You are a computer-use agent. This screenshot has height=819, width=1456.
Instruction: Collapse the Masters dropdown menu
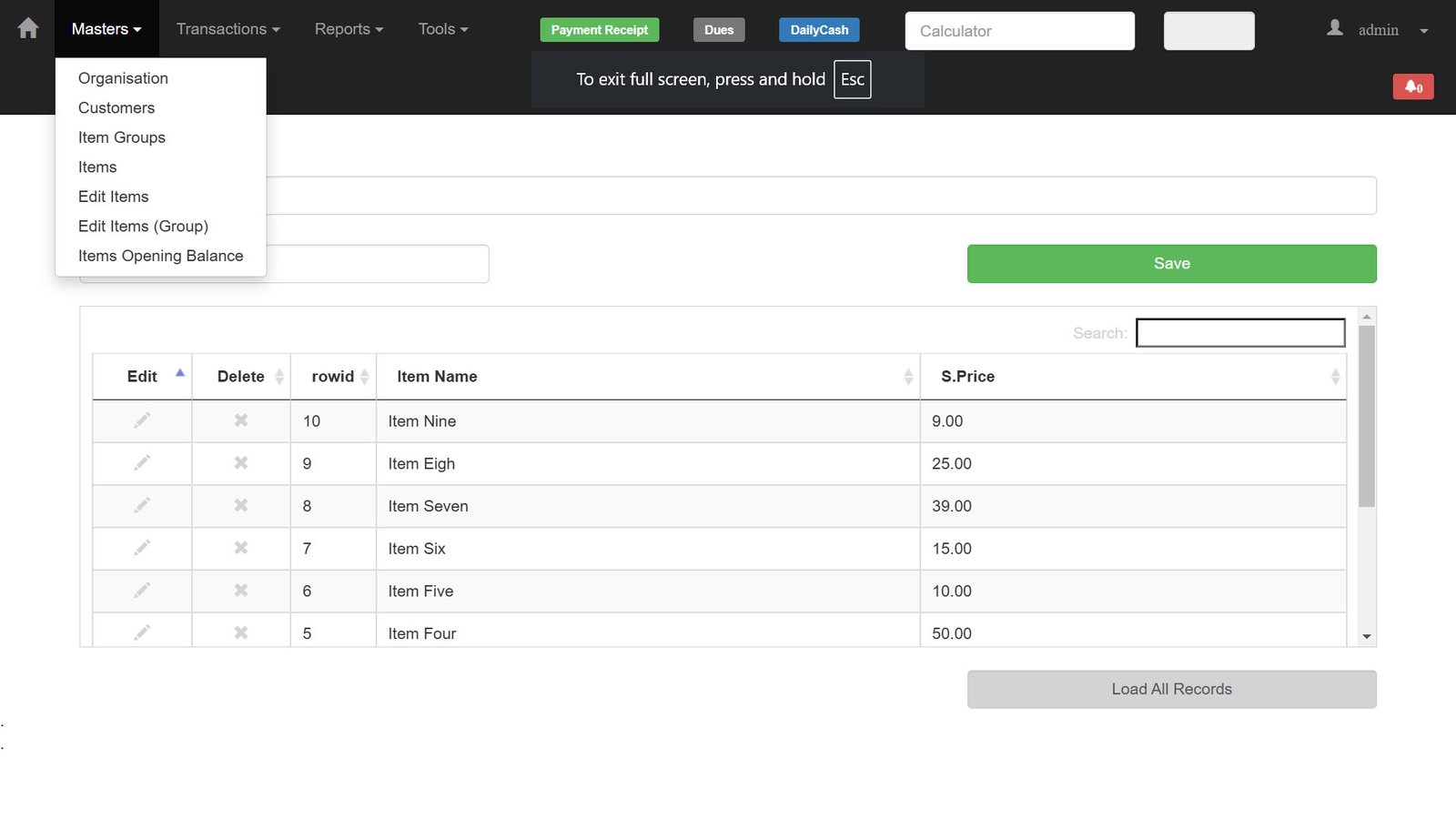(x=106, y=29)
